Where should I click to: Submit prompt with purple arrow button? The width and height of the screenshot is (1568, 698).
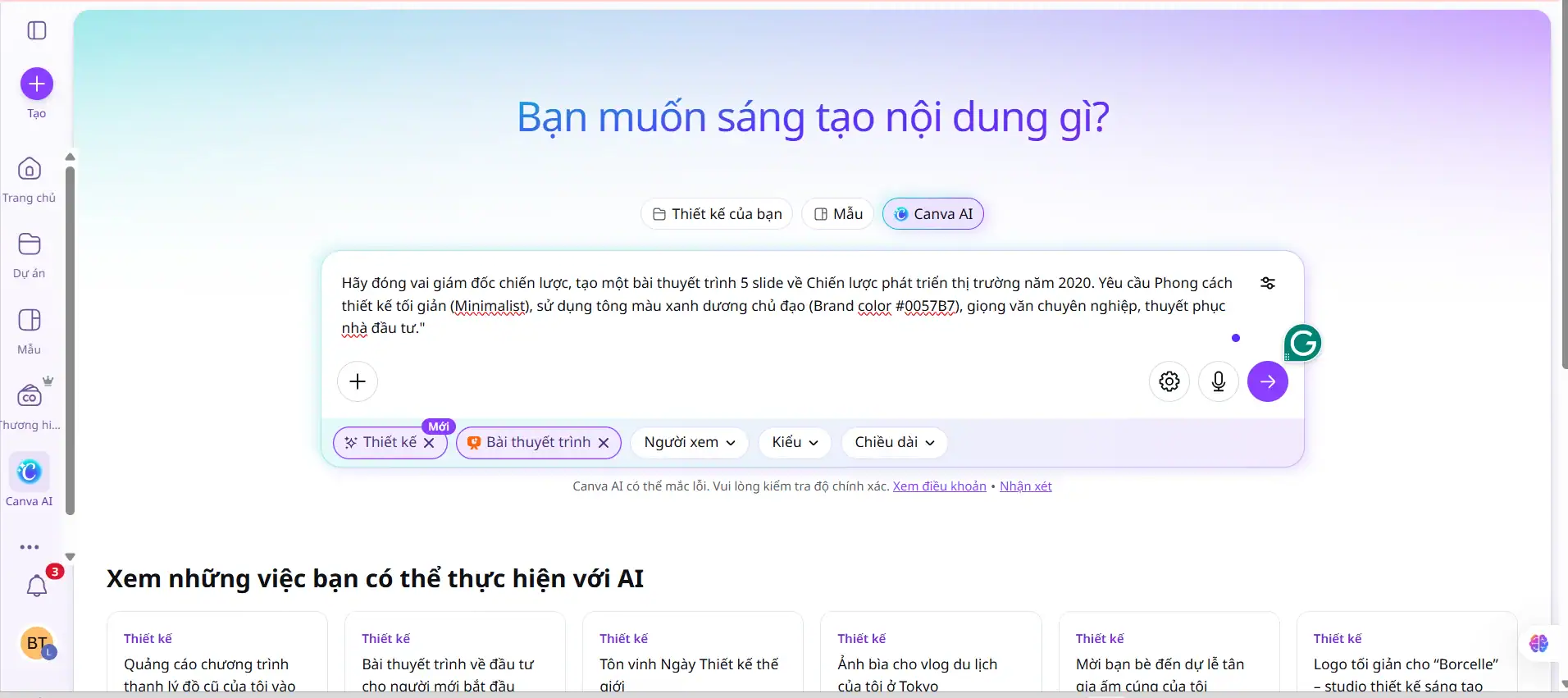[1268, 381]
